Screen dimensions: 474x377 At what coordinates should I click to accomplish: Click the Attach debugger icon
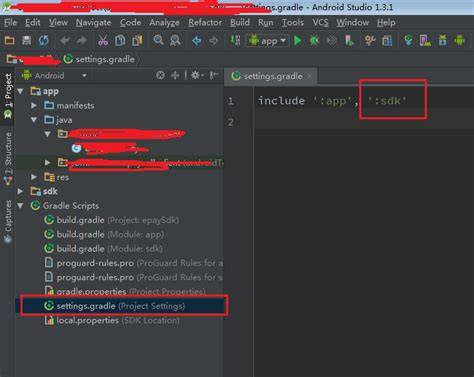pos(349,41)
